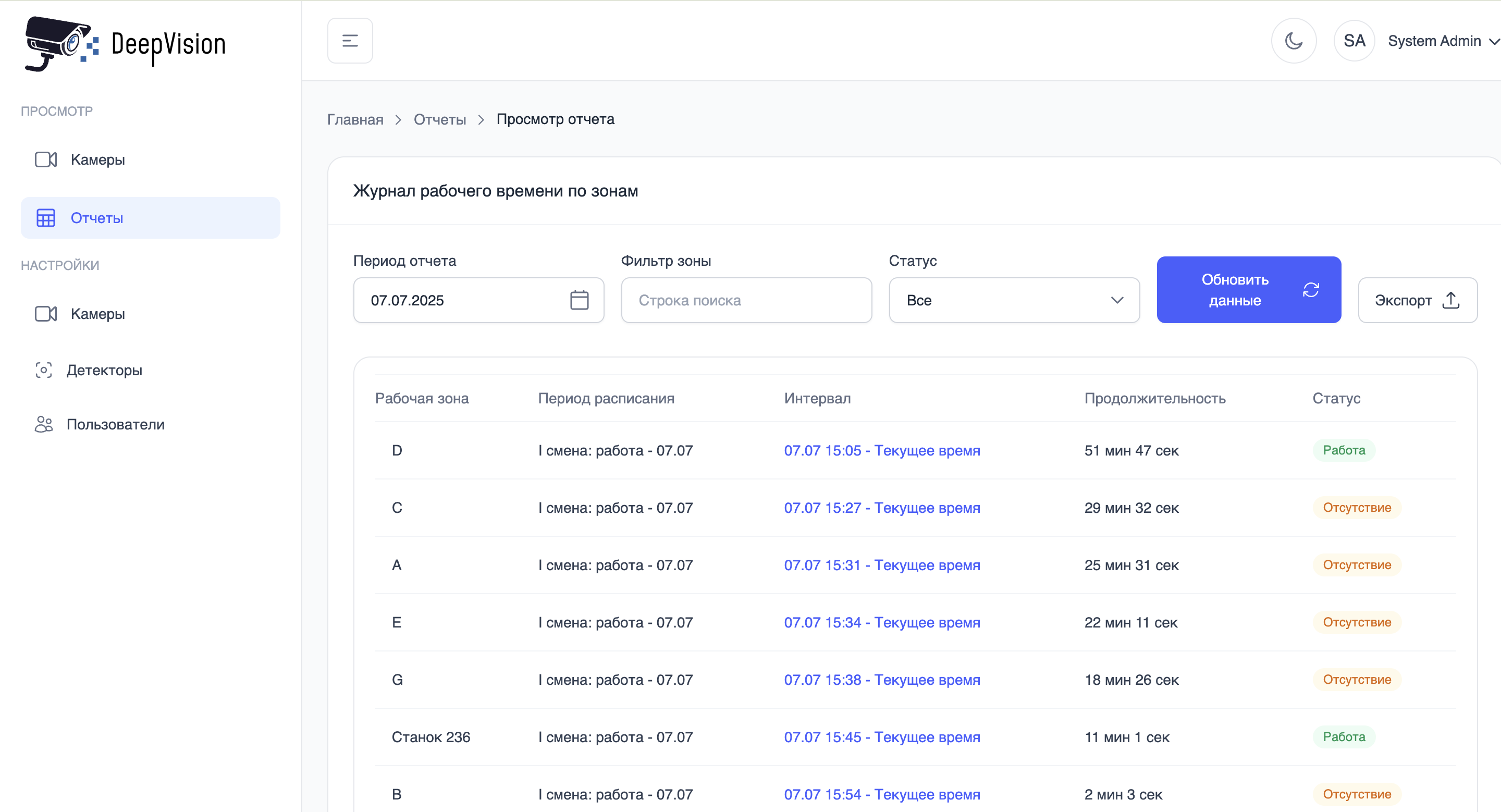Screen dimensions: 1501x812
Task: Click camera icon in Настройки section
Action: pos(45,314)
